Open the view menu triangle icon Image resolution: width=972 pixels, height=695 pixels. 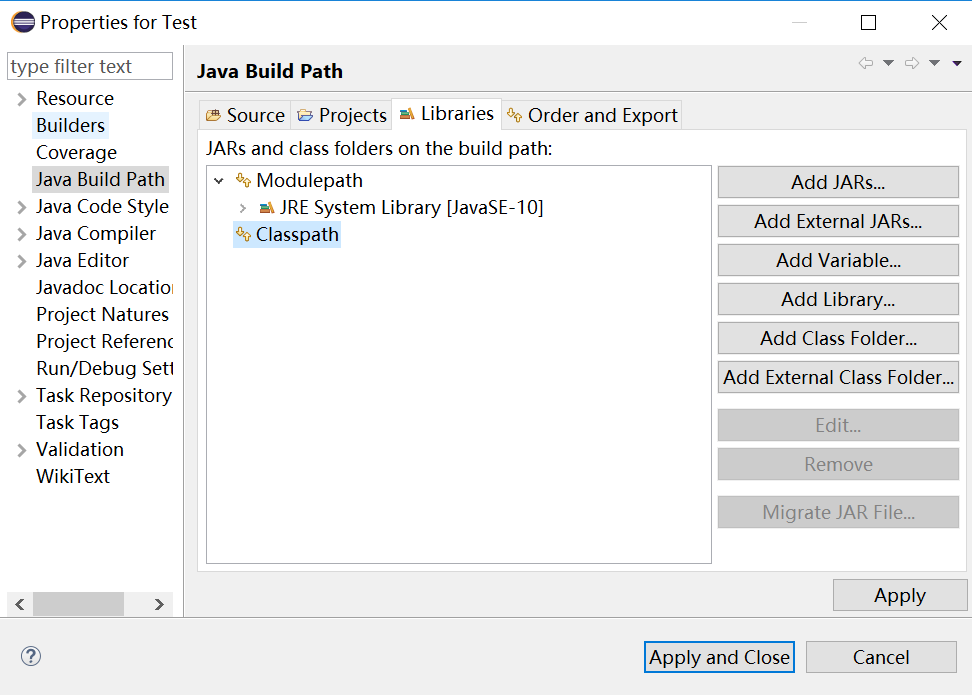957,64
